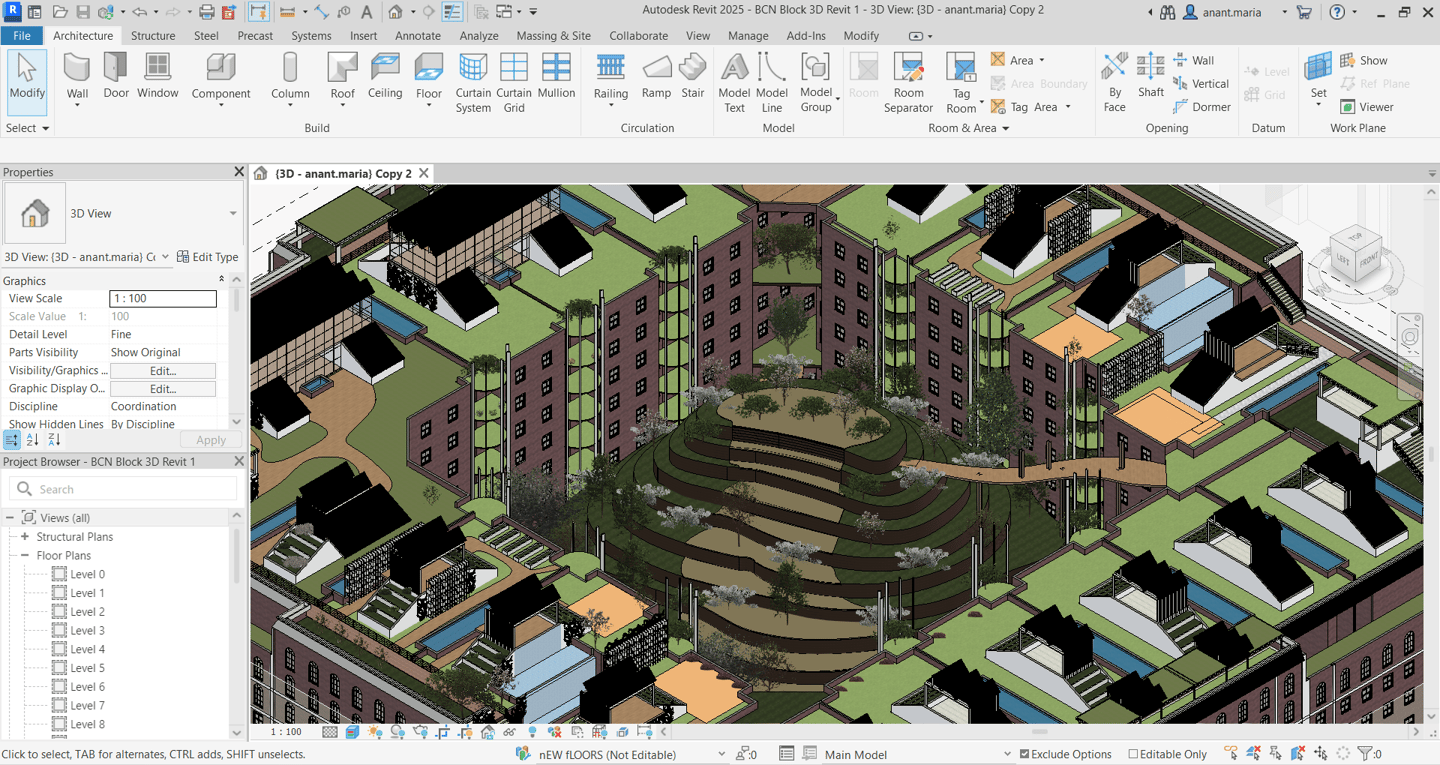Click the Project Browser search field
The image size is (1440, 765).
click(x=123, y=489)
